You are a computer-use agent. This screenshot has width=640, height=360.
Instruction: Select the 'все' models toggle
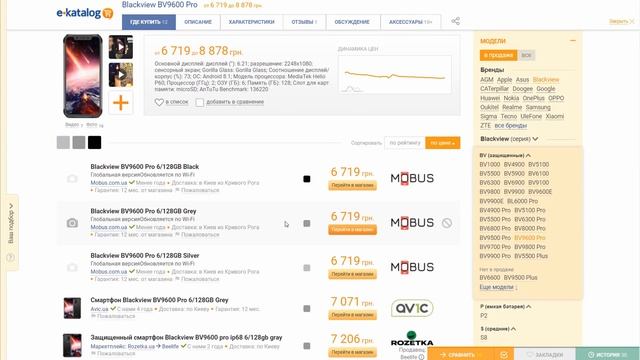pos(526,55)
